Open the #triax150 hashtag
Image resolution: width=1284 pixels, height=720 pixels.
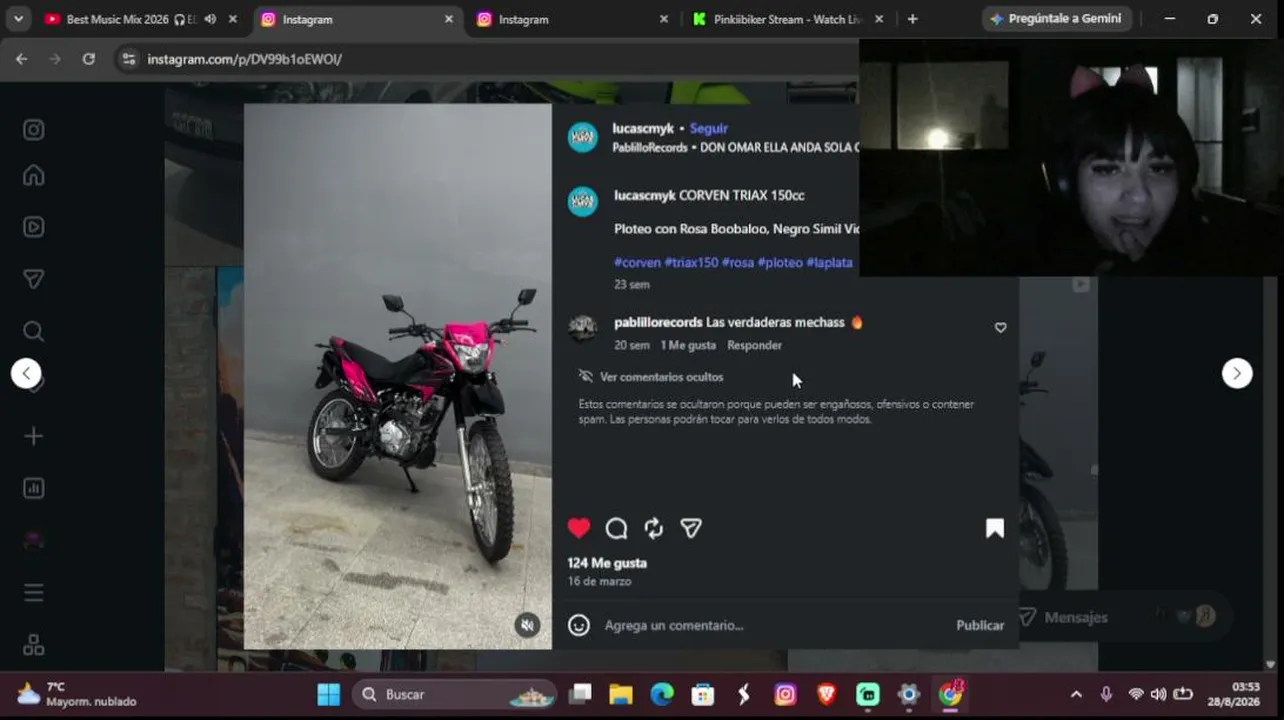[x=692, y=262]
